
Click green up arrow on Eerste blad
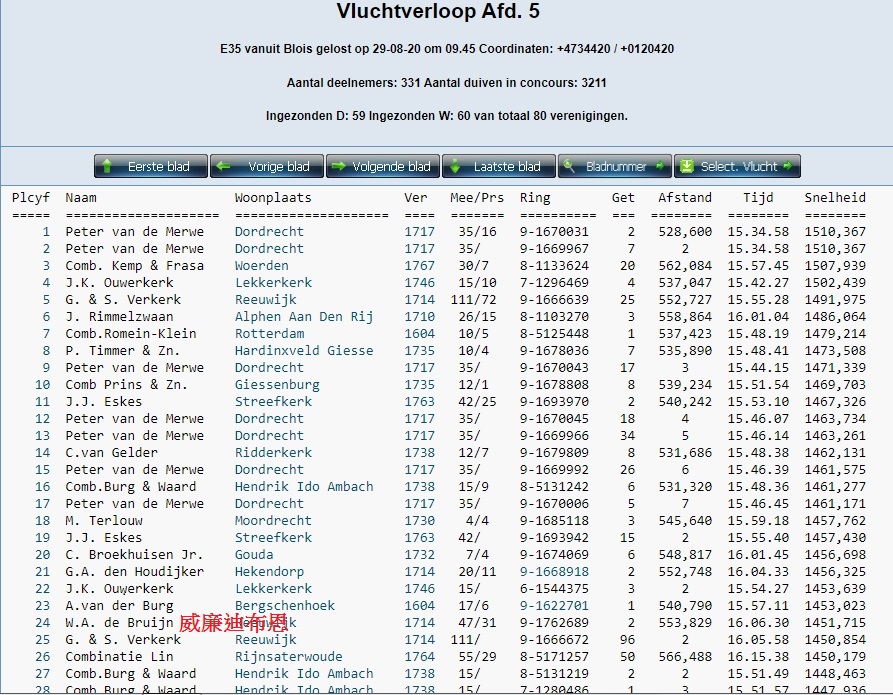[106, 166]
